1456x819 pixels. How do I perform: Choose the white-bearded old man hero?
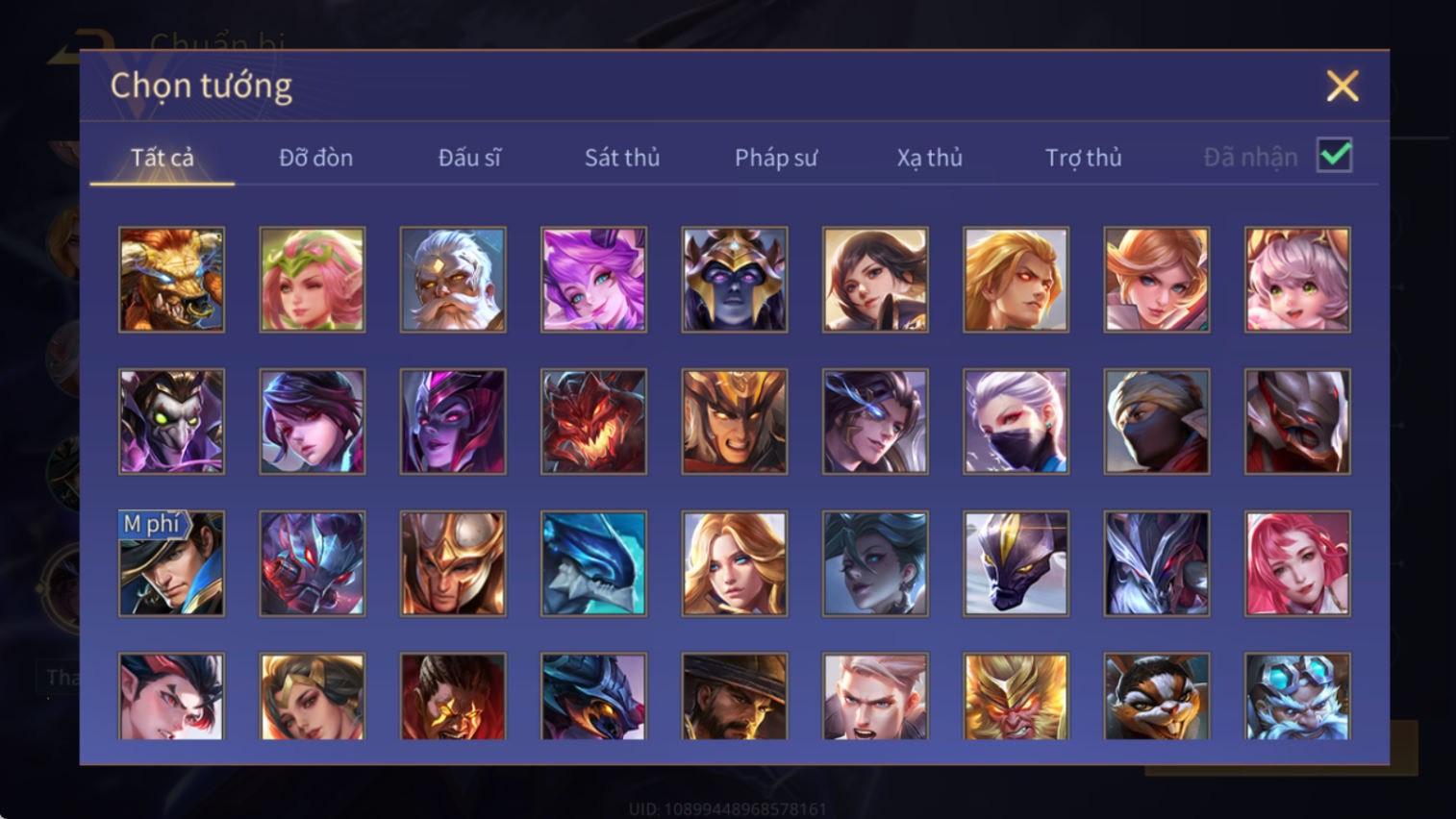pos(453,280)
